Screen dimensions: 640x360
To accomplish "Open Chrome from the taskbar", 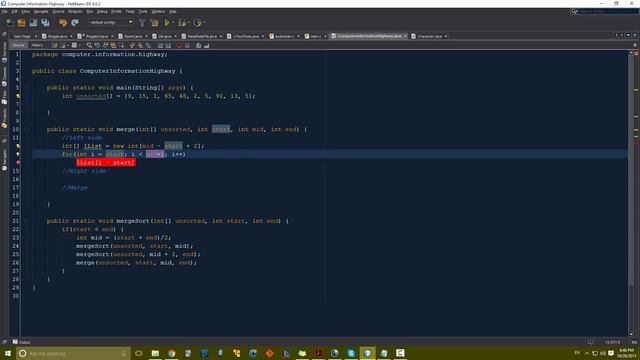I will 171,353.
